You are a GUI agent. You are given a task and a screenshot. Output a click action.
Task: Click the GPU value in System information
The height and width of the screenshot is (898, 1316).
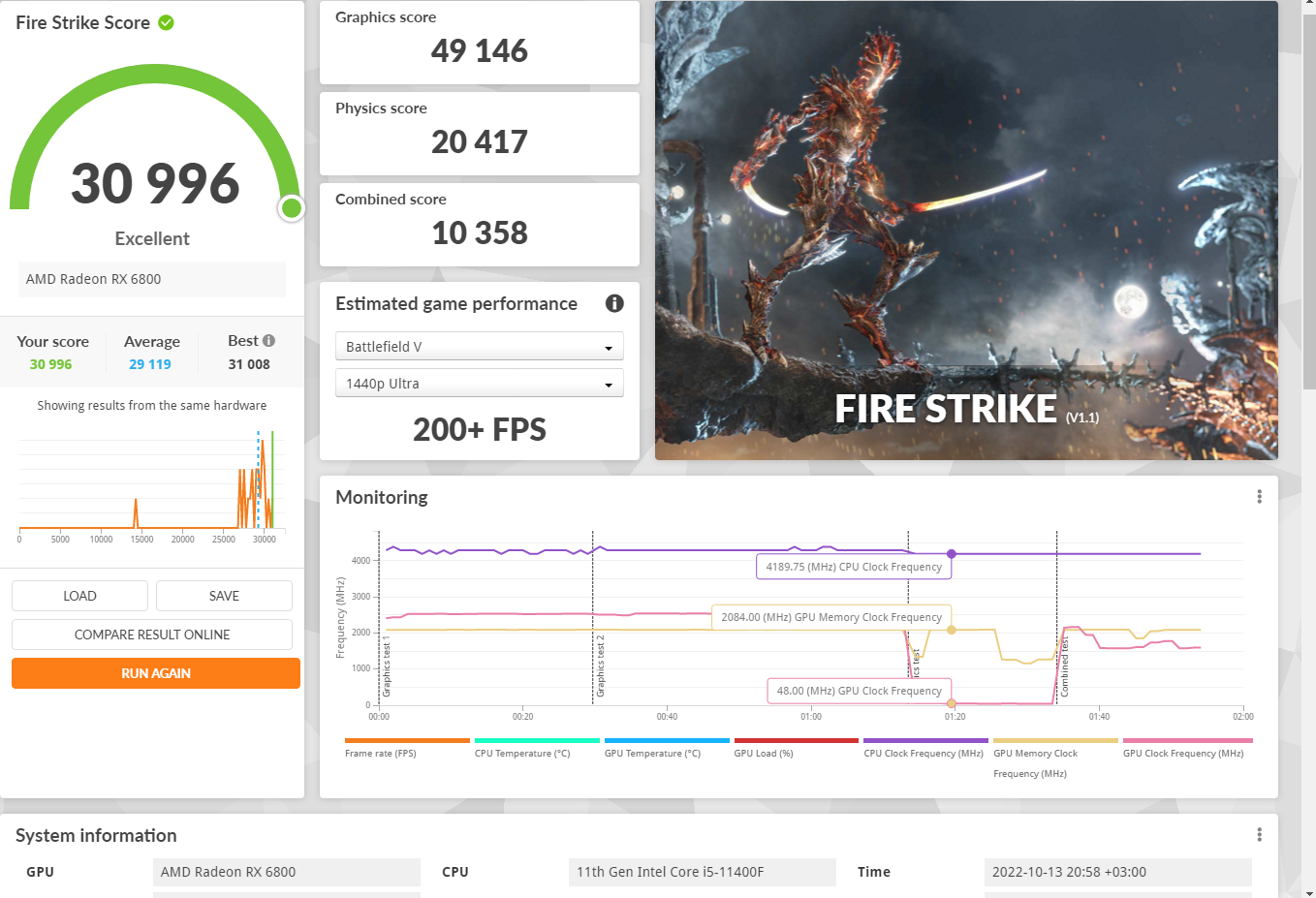286,872
